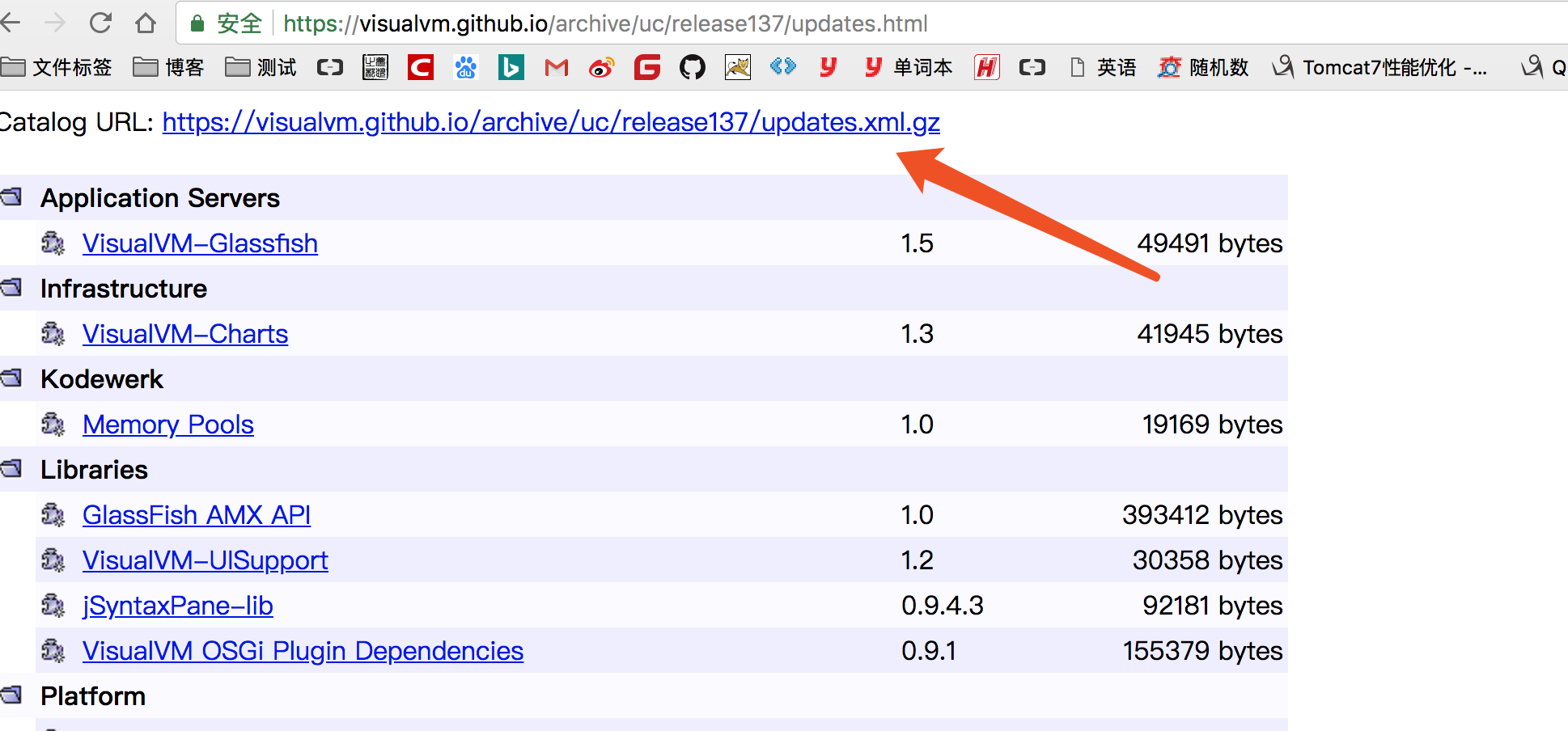Open the Baidu paw bookmark
The height and width of the screenshot is (731, 1568).
(x=466, y=67)
